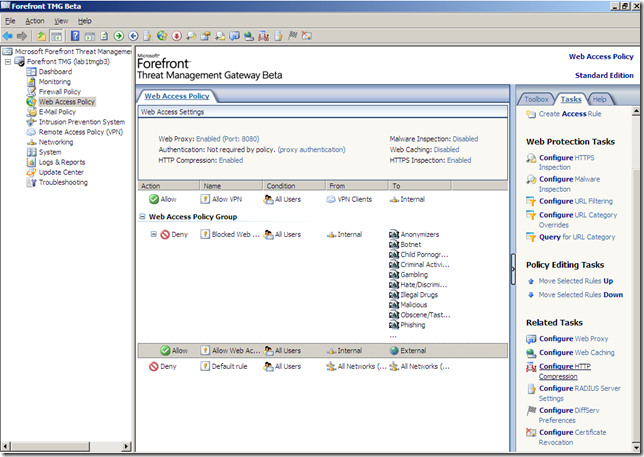Click tree pane horizontal scrollbar right arrow
The height and width of the screenshot is (457, 644).
[126, 446]
